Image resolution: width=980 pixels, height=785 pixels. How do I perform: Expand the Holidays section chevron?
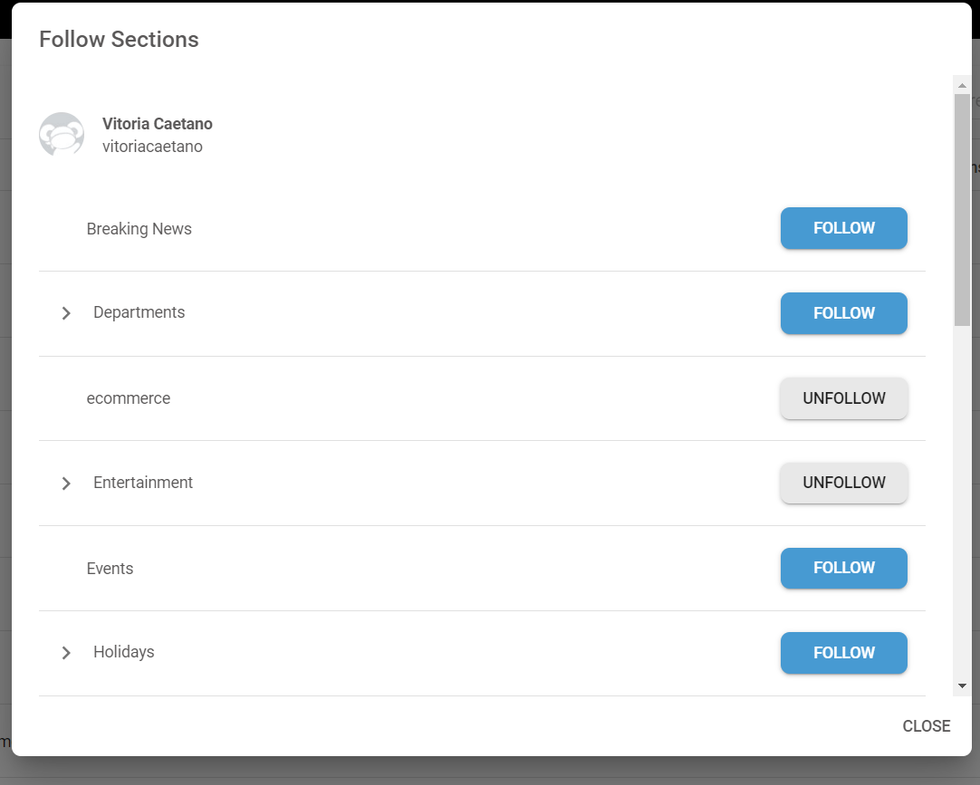pyautogui.click(x=66, y=653)
